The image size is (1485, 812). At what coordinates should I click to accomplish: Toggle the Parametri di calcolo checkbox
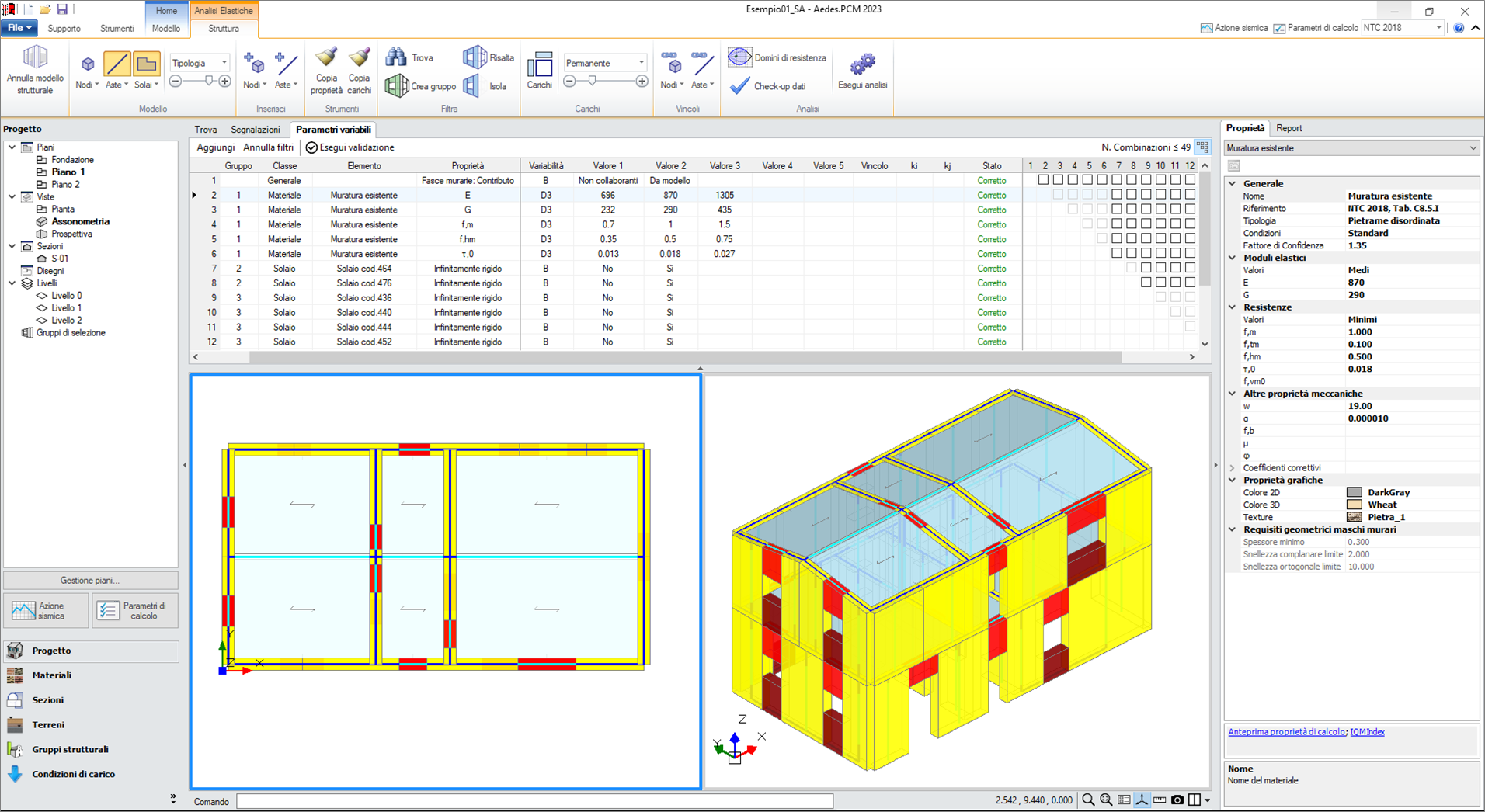[x=1279, y=28]
